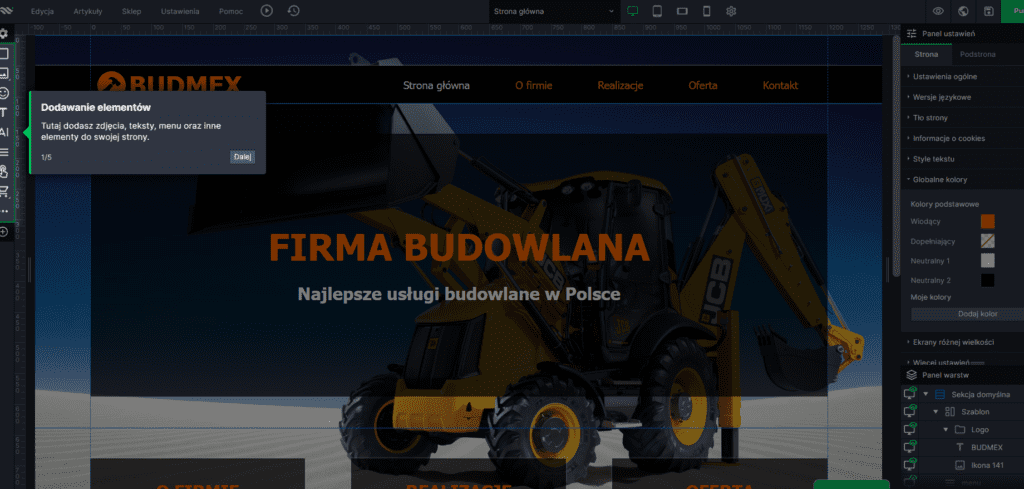Collapse the Szablon tree arrow
This screenshot has width=1024, height=489.
click(x=935, y=412)
